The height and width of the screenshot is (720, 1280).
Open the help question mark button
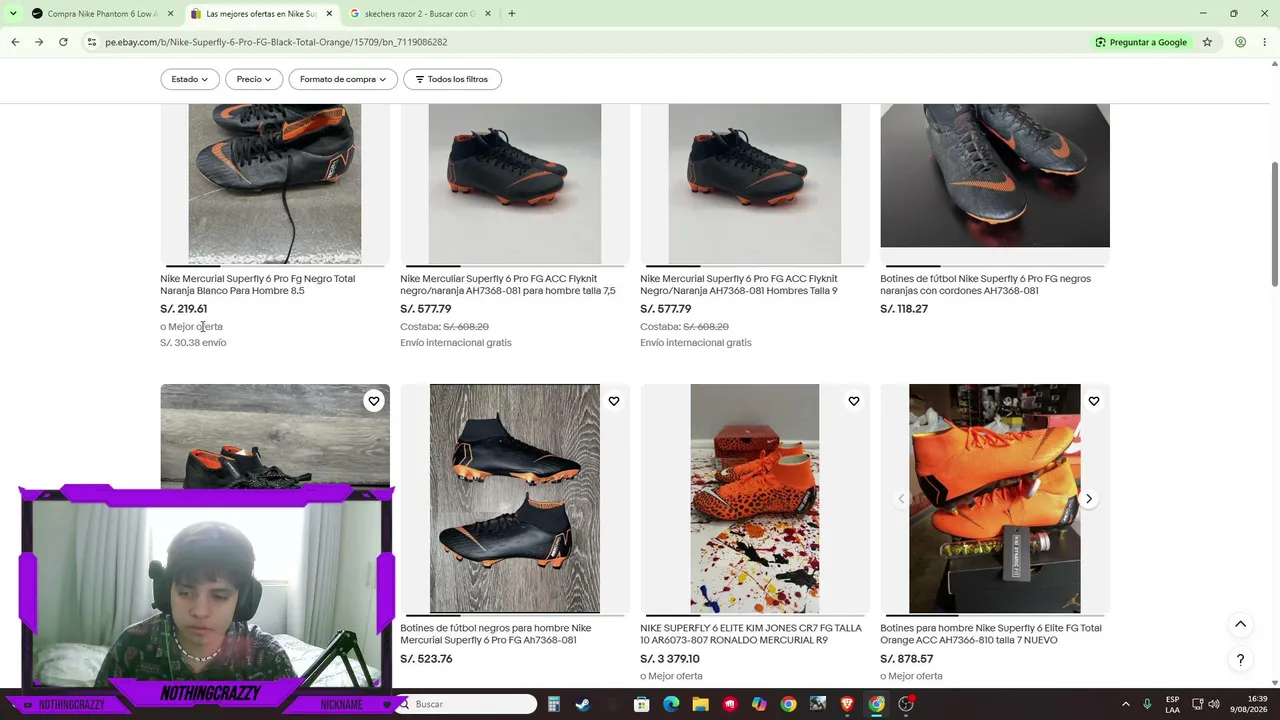(x=1240, y=660)
